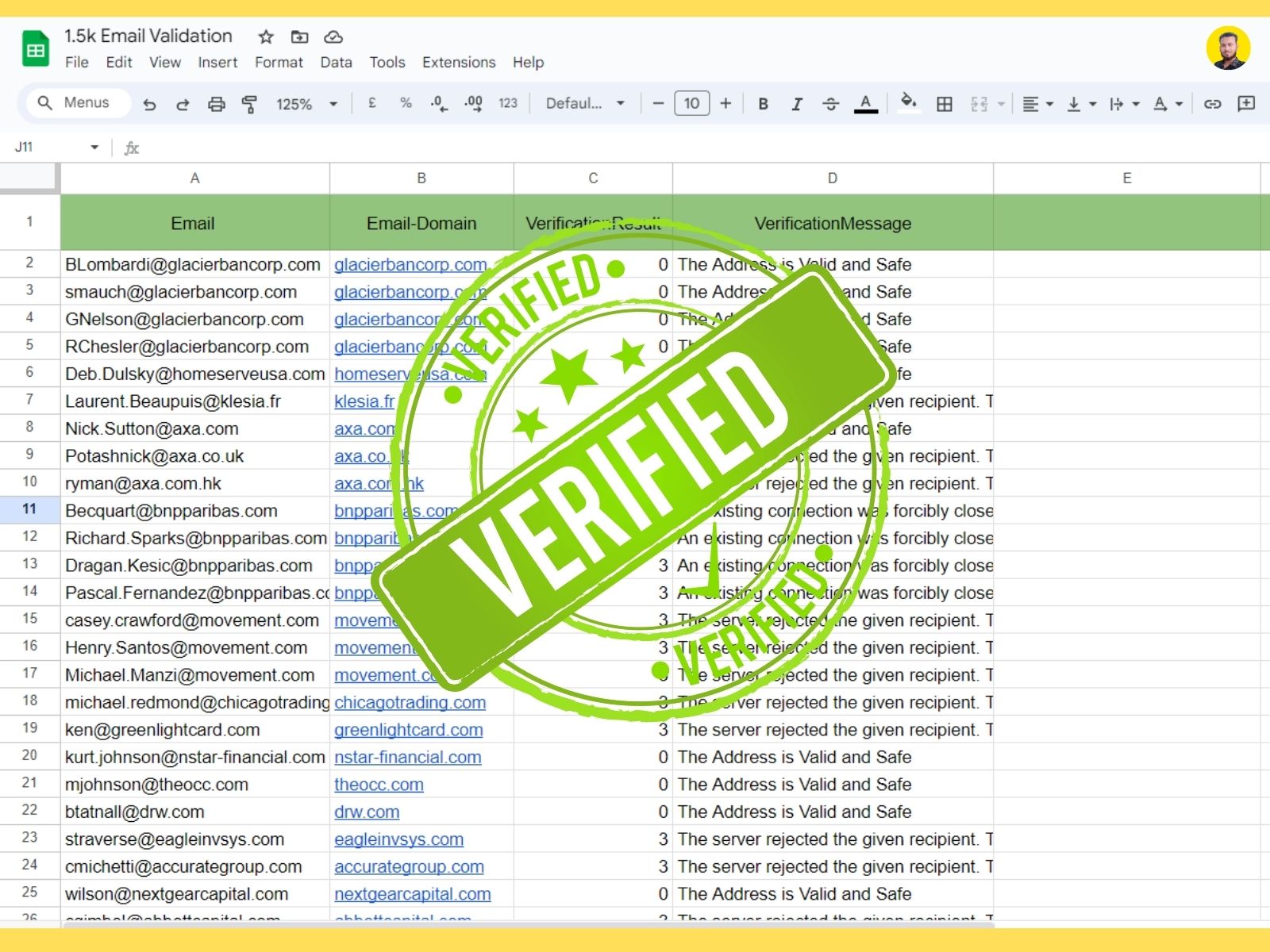Apply strikethrough formatting

point(830,103)
